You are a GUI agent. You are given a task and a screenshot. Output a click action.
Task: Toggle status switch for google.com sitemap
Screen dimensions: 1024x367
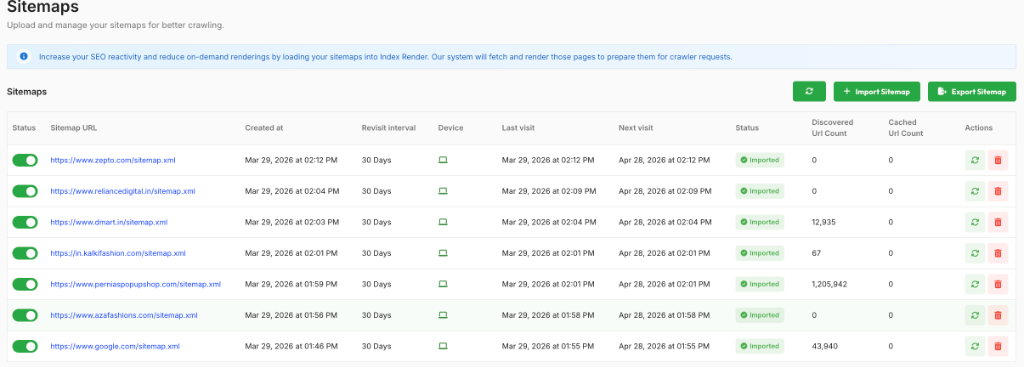pyautogui.click(x=25, y=346)
